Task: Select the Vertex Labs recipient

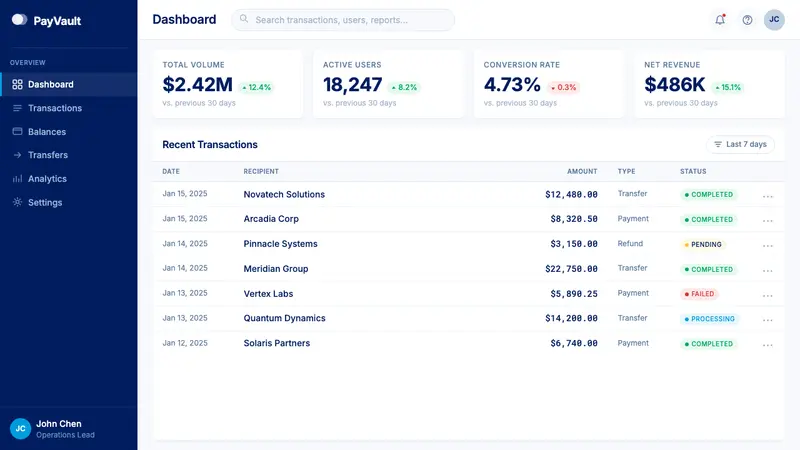Action: coord(268,294)
